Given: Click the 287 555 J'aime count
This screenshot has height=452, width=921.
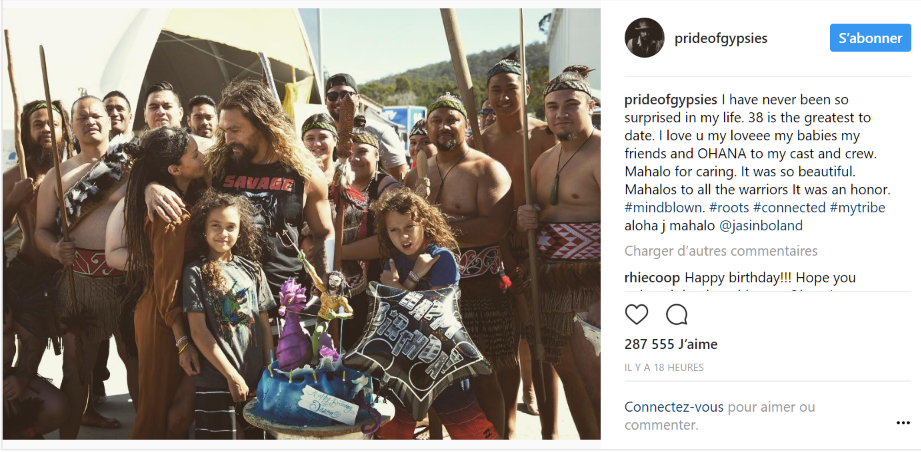Looking at the screenshot, I should pos(671,344).
